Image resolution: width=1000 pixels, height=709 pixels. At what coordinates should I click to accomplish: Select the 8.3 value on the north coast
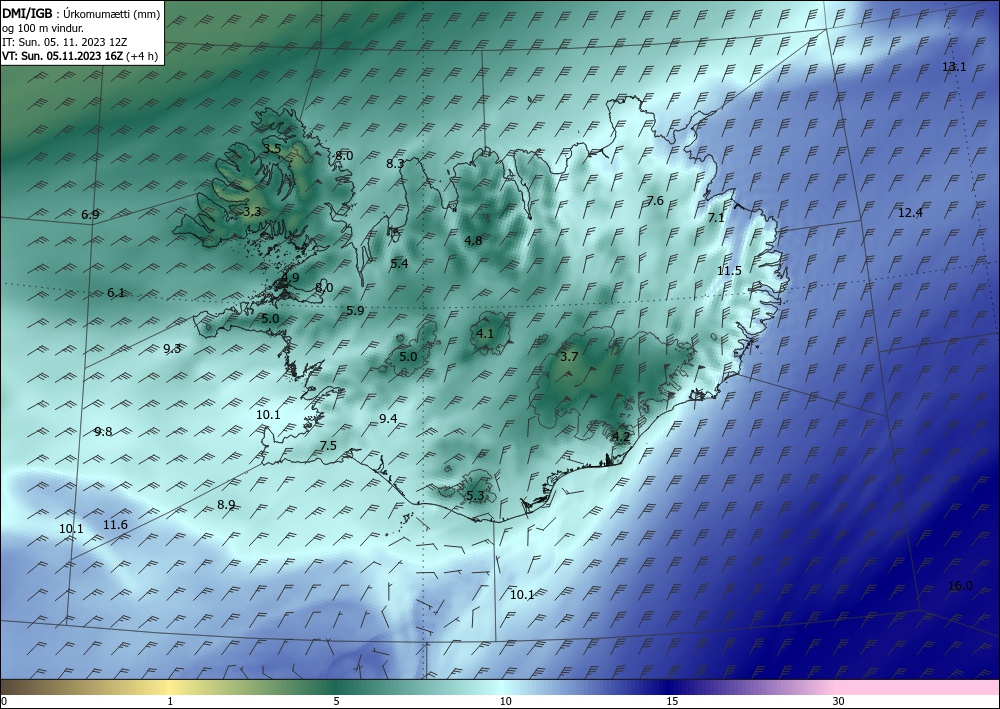pyautogui.click(x=395, y=164)
